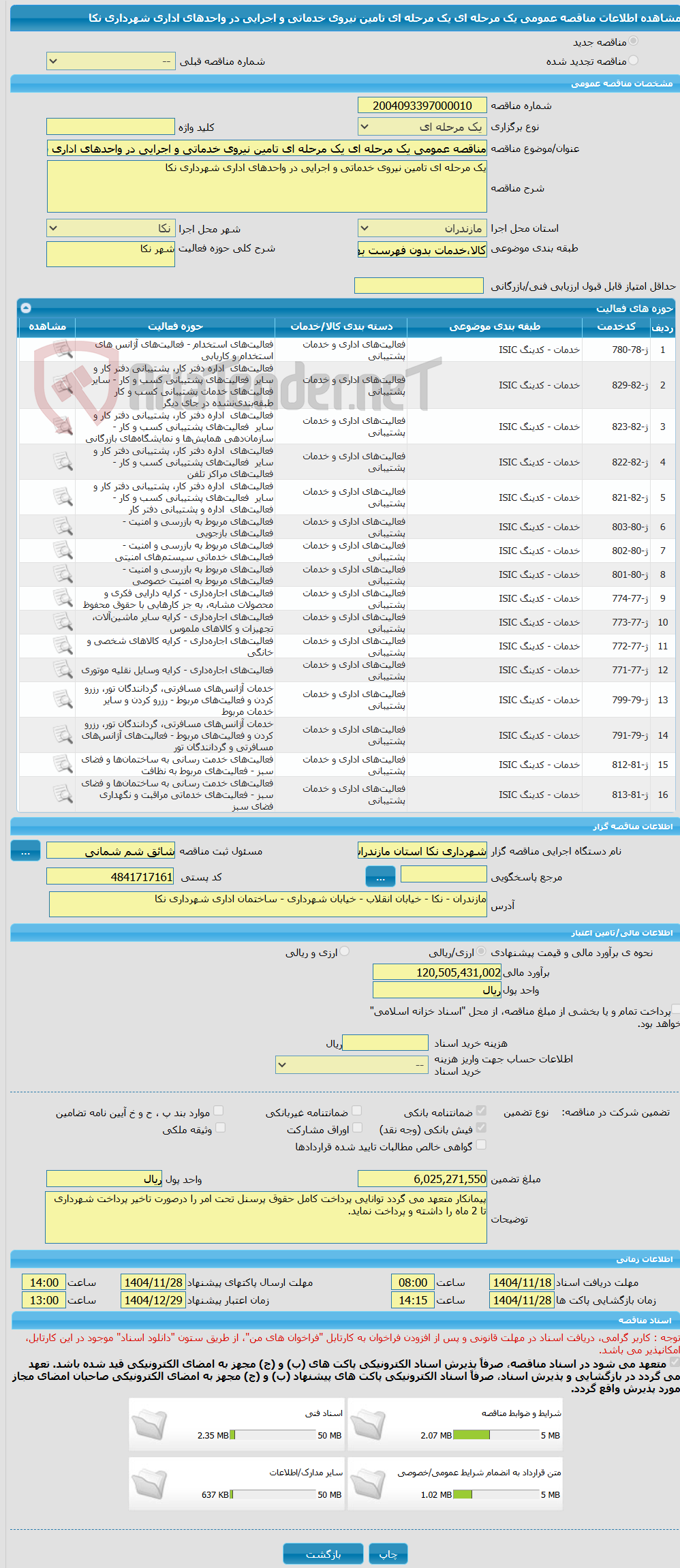Image resolution: width=680 pixels, height=1568 pixels.
Task: Select the مناقصه جدید radio button
Action: [x=633, y=42]
